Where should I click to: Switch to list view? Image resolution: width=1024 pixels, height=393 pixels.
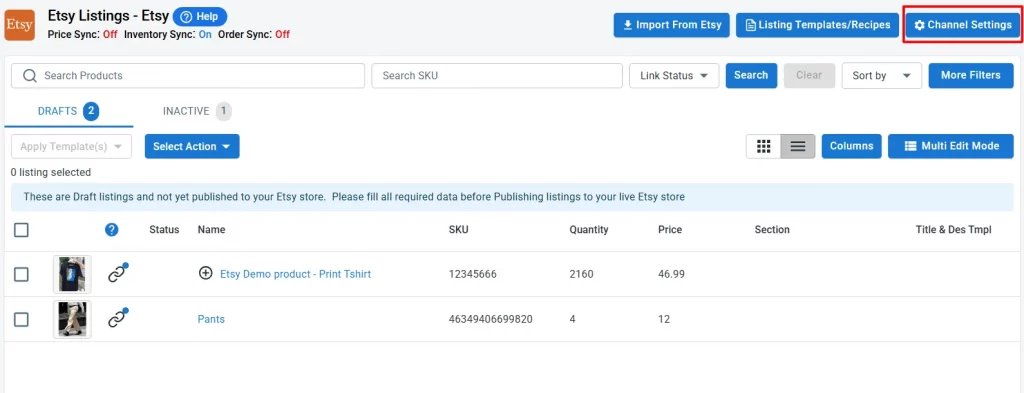(x=798, y=146)
